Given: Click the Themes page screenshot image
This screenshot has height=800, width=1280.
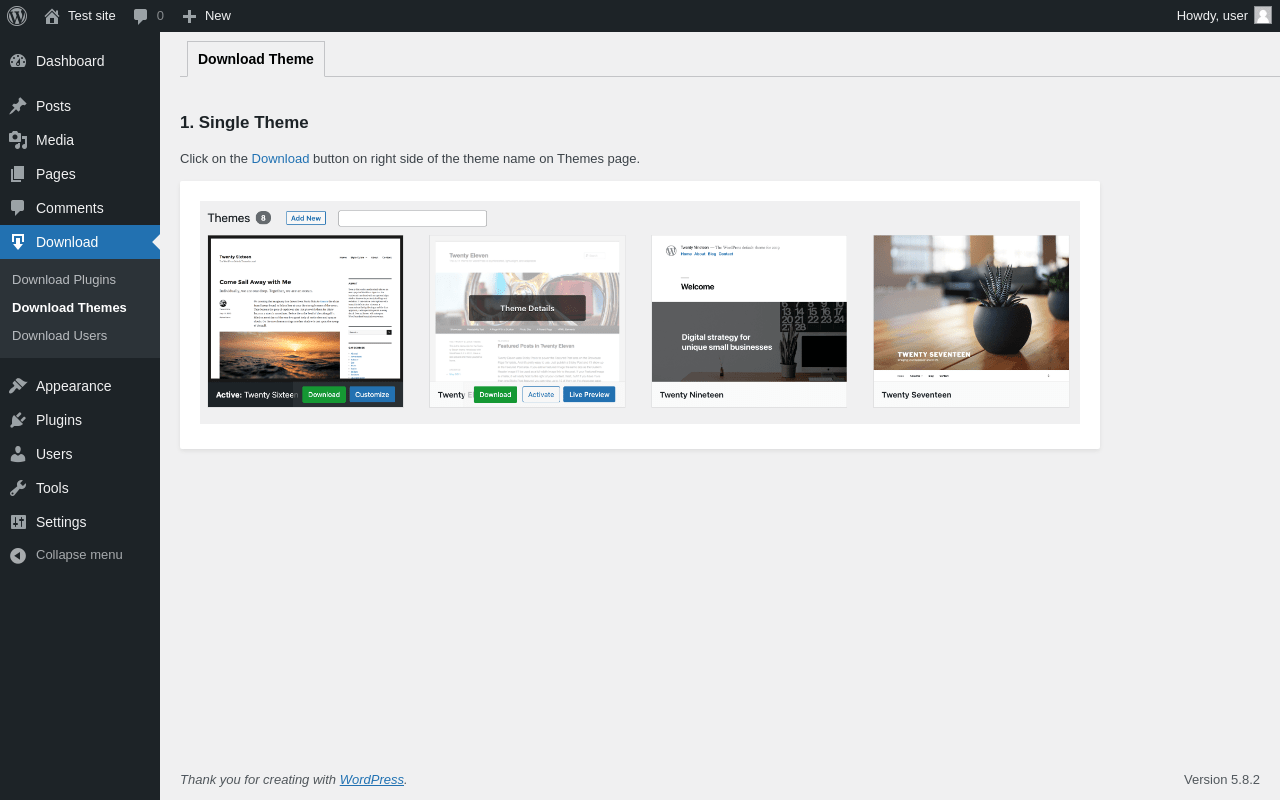Looking at the screenshot, I should pos(640,312).
